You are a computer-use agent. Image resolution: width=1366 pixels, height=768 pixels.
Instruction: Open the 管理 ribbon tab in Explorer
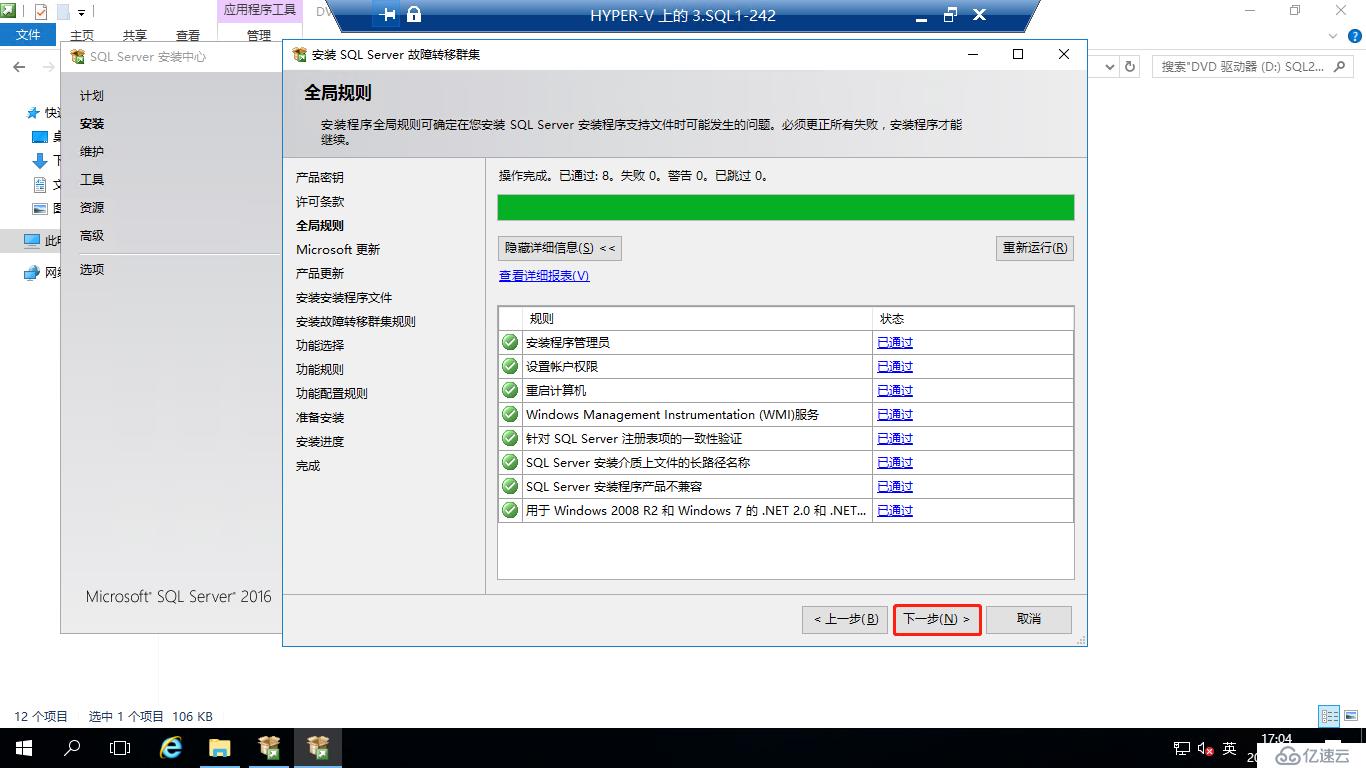259,35
